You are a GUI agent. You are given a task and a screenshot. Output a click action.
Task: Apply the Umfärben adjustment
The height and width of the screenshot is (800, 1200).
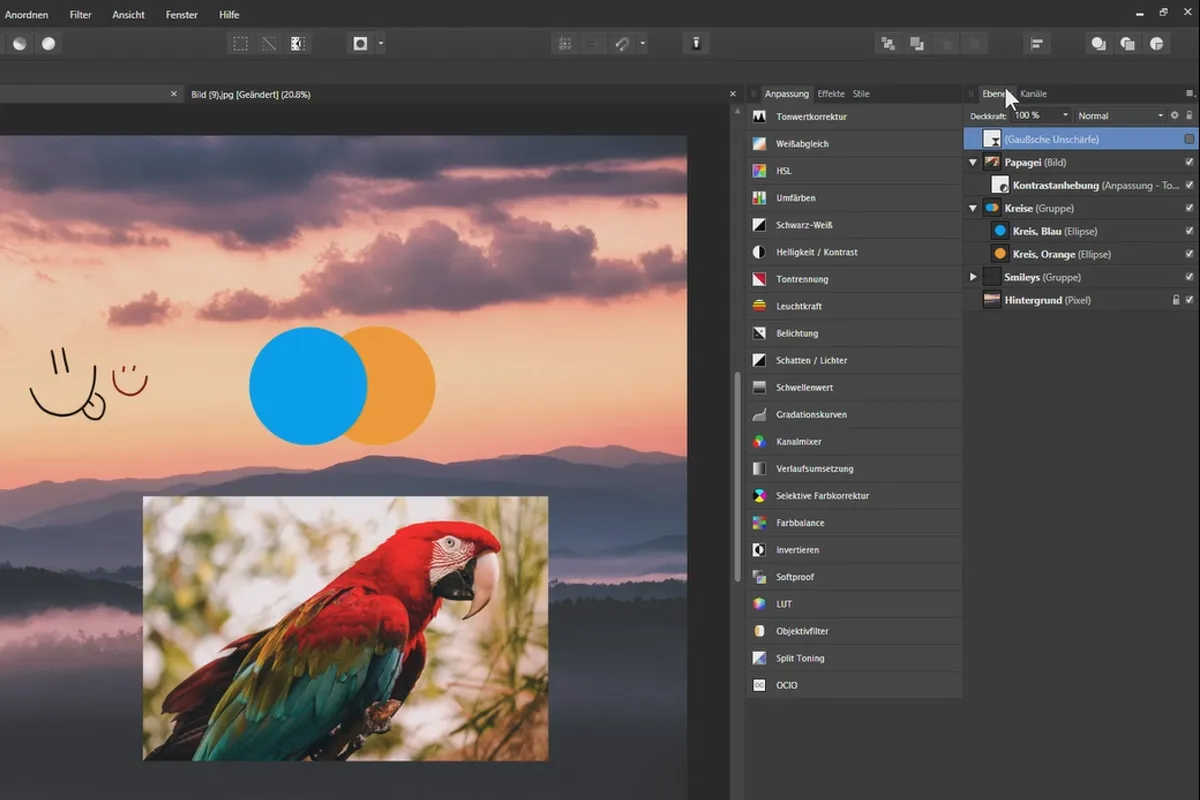point(855,198)
